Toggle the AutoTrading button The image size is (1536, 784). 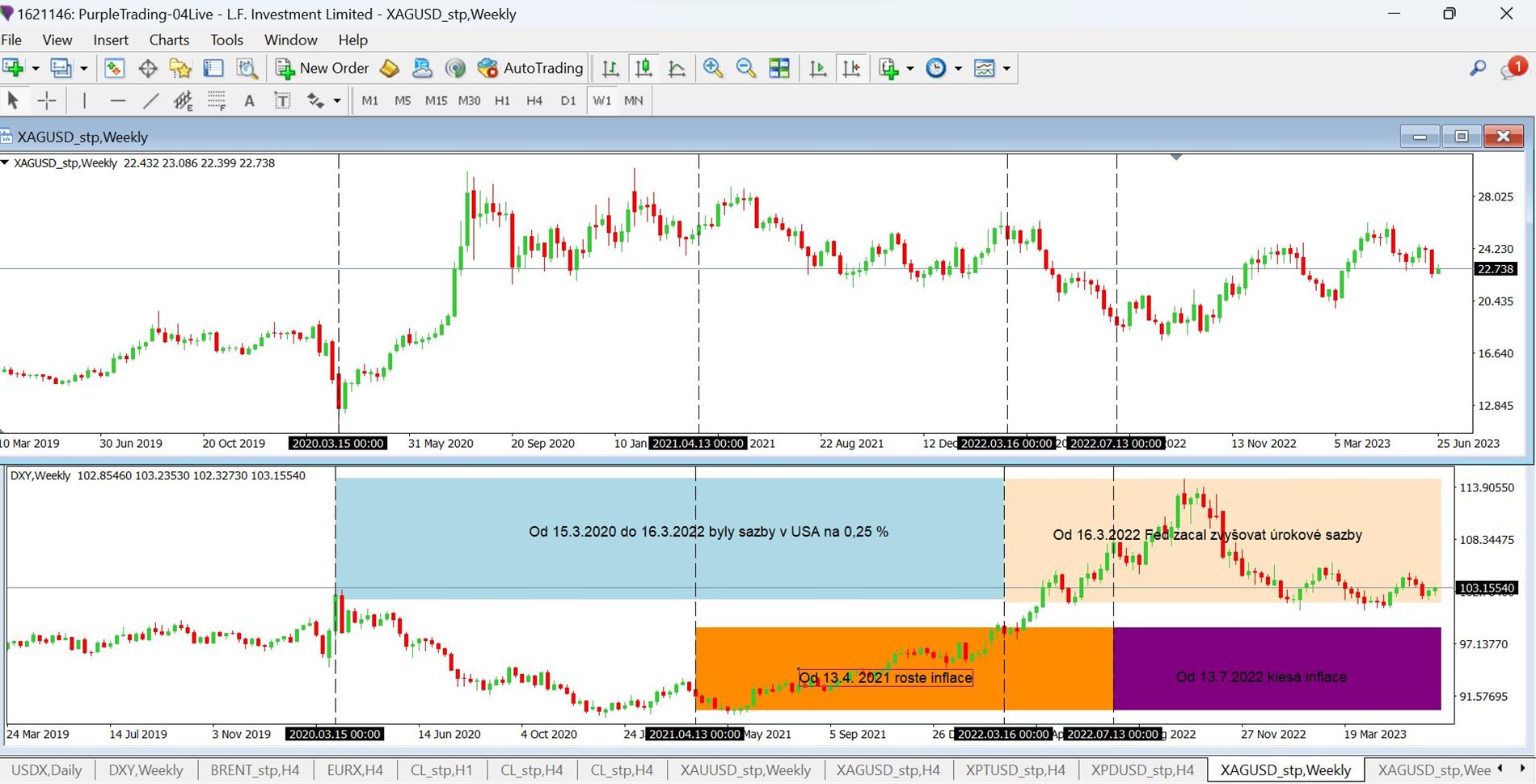pos(530,69)
